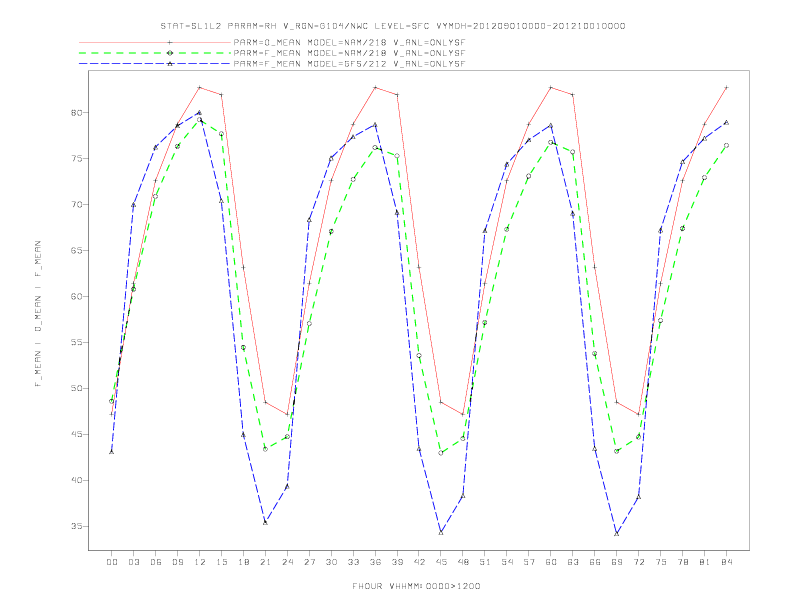Click y-axis tick value 75
The width and height of the screenshot is (792, 612).
coord(76,159)
